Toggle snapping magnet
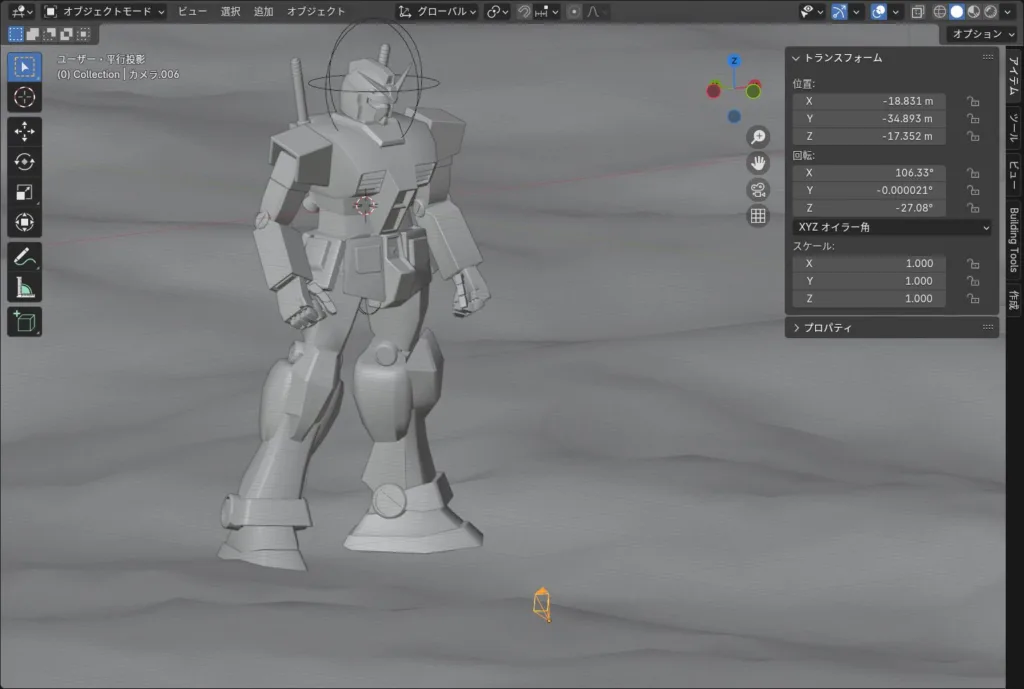Image resolution: width=1024 pixels, height=689 pixels. tap(524, 11)
